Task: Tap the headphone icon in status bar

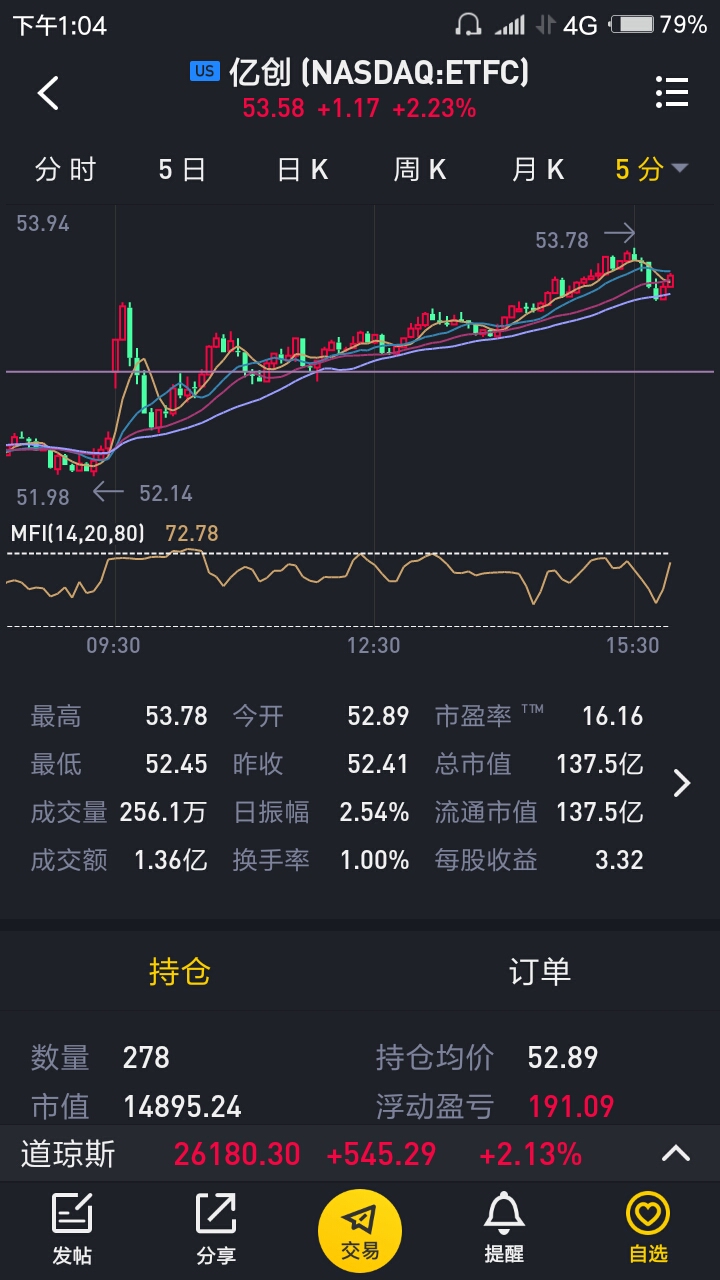Action: point(468,24)
